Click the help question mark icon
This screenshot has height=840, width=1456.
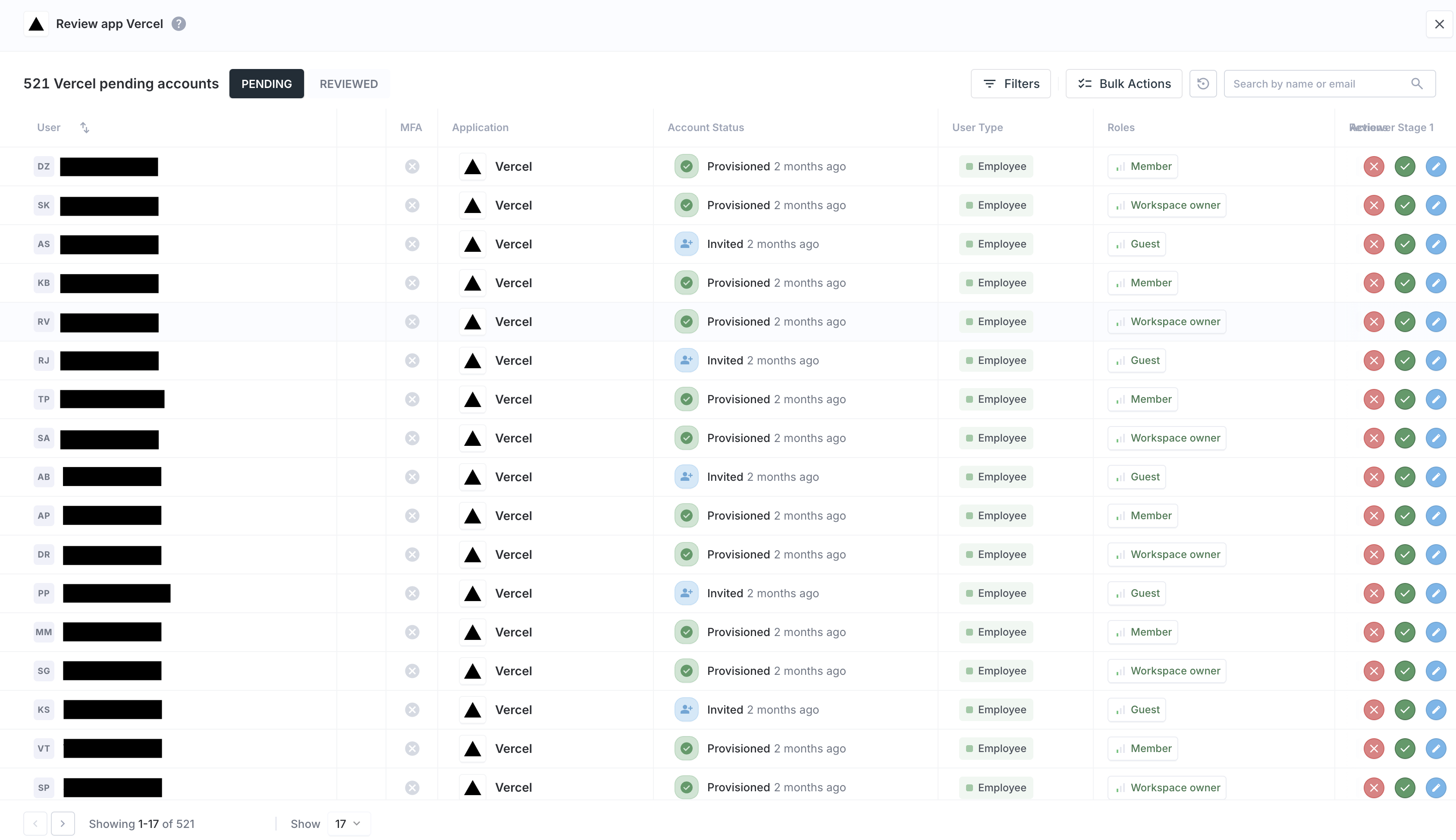pos(179,24)
